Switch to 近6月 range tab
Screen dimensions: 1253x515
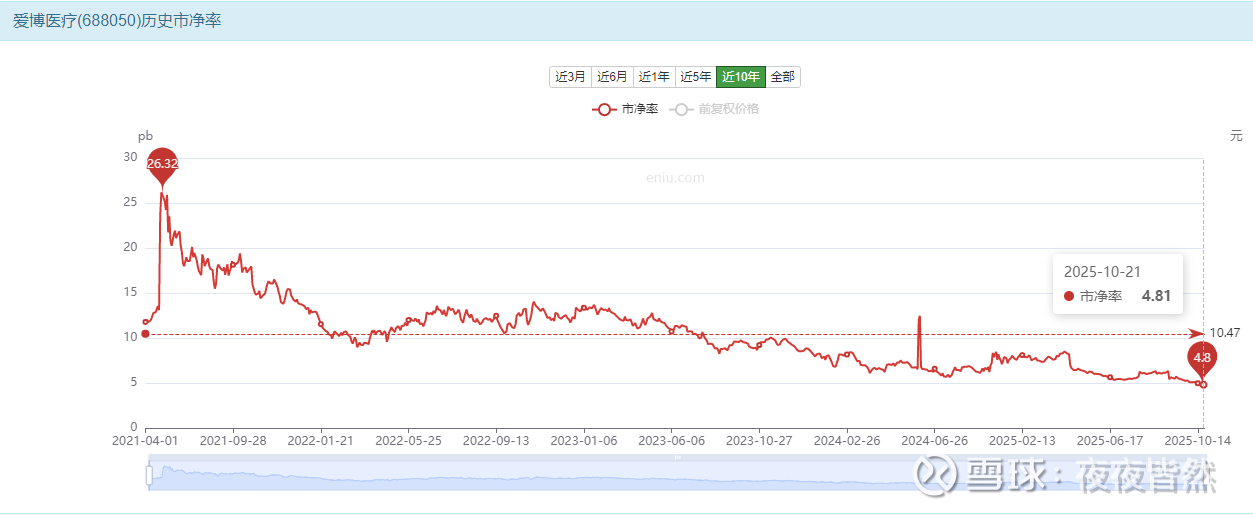(x=612, y=76)
